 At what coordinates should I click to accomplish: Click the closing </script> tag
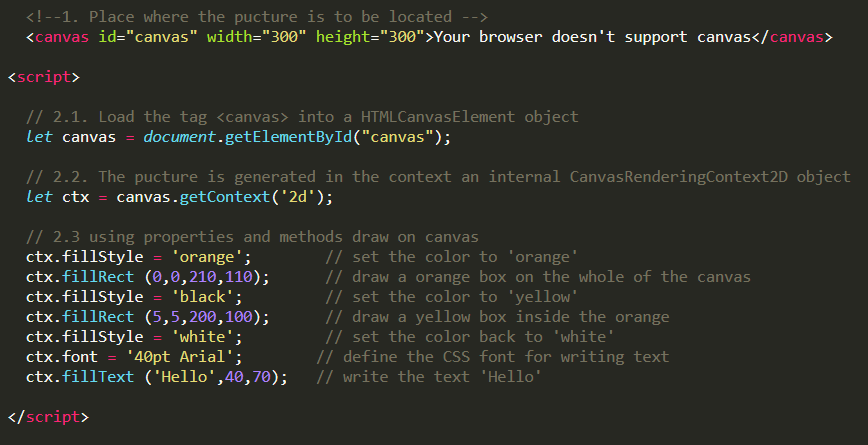point(49,417)
